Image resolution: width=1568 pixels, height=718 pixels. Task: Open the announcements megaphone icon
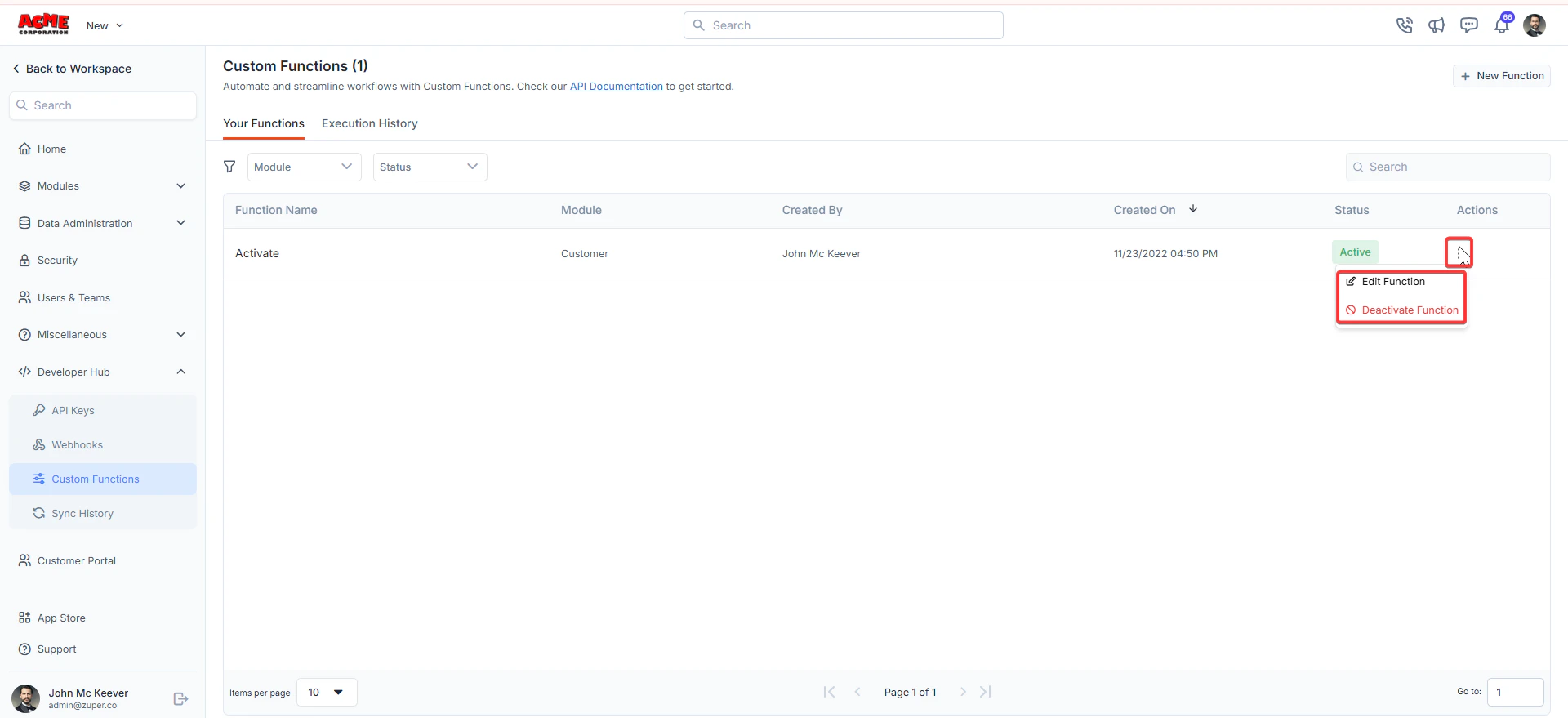click(x=1437, y=25)
